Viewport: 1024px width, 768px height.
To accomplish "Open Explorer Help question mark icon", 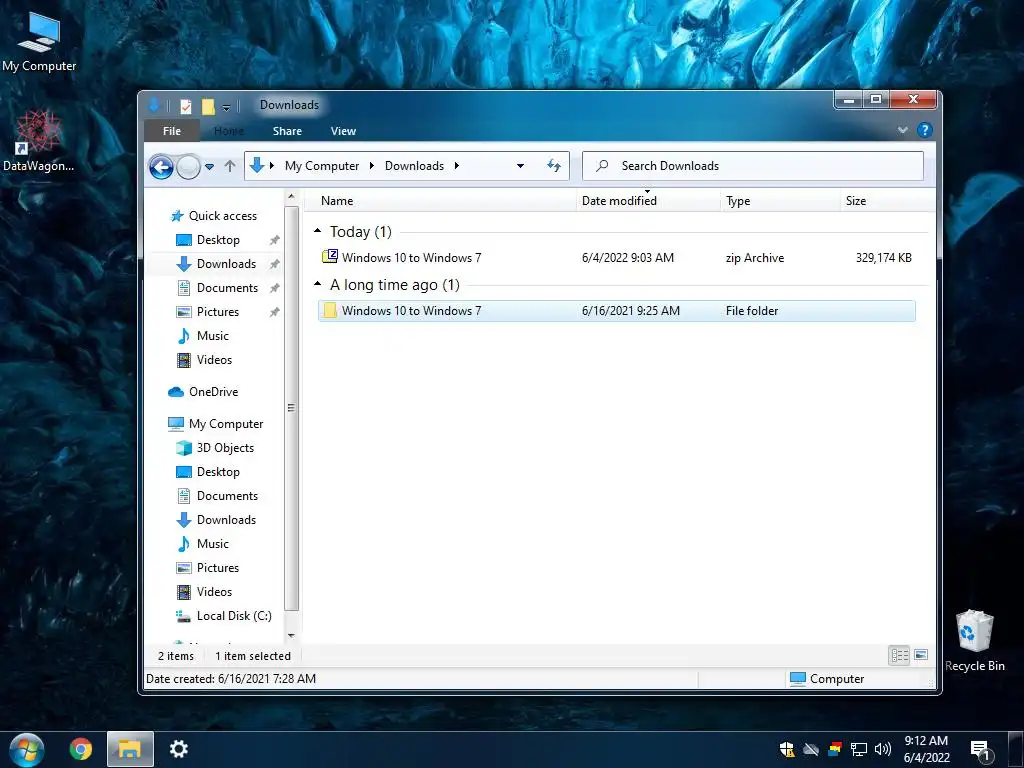I will coord(924,130).
